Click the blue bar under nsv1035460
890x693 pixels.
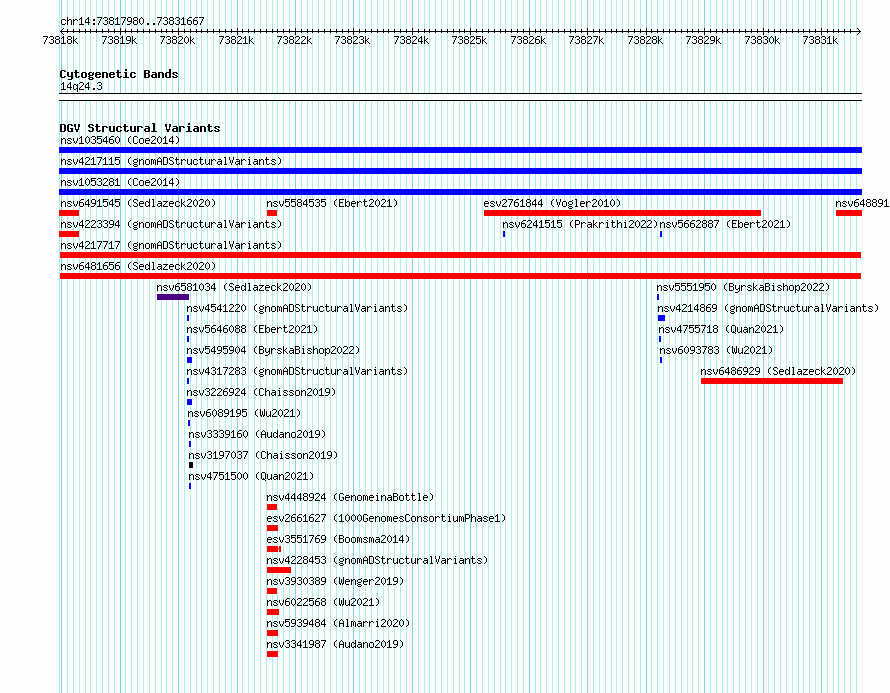click(x=460, y=150)
